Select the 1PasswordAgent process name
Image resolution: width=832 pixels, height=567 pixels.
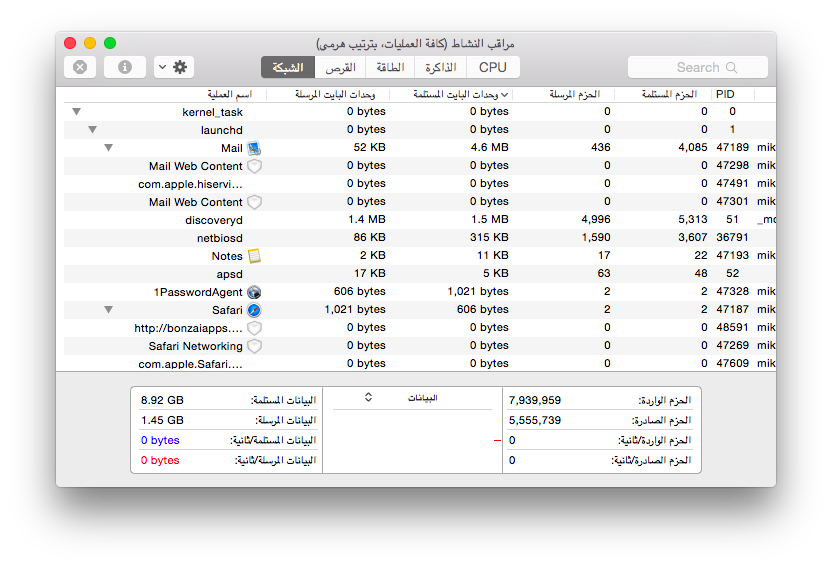pos(198,292)
